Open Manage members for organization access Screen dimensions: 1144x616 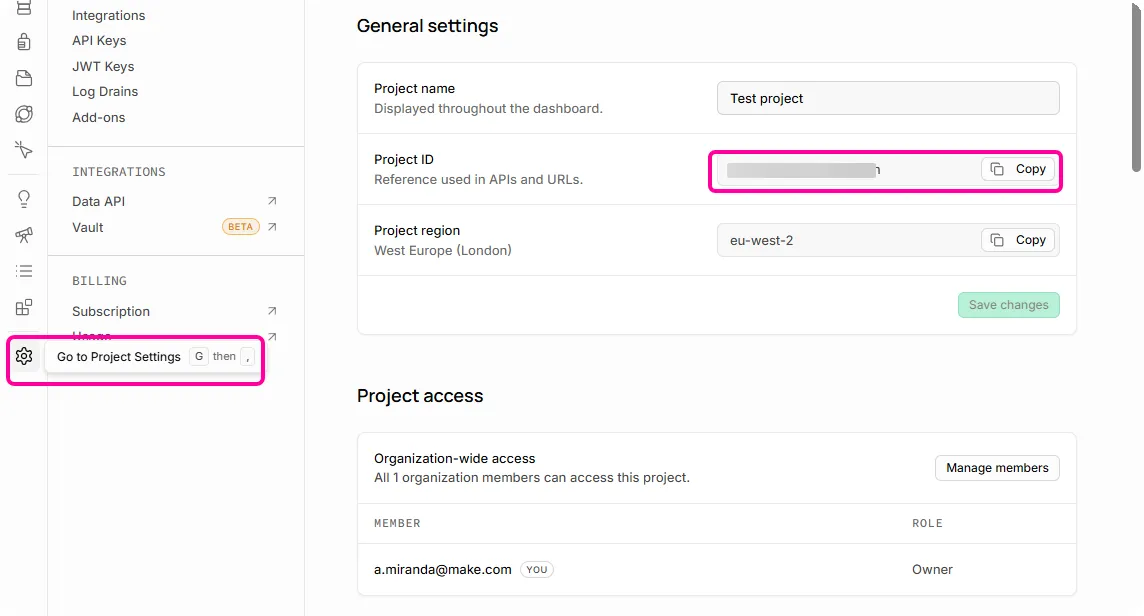[x=997, y=468]
